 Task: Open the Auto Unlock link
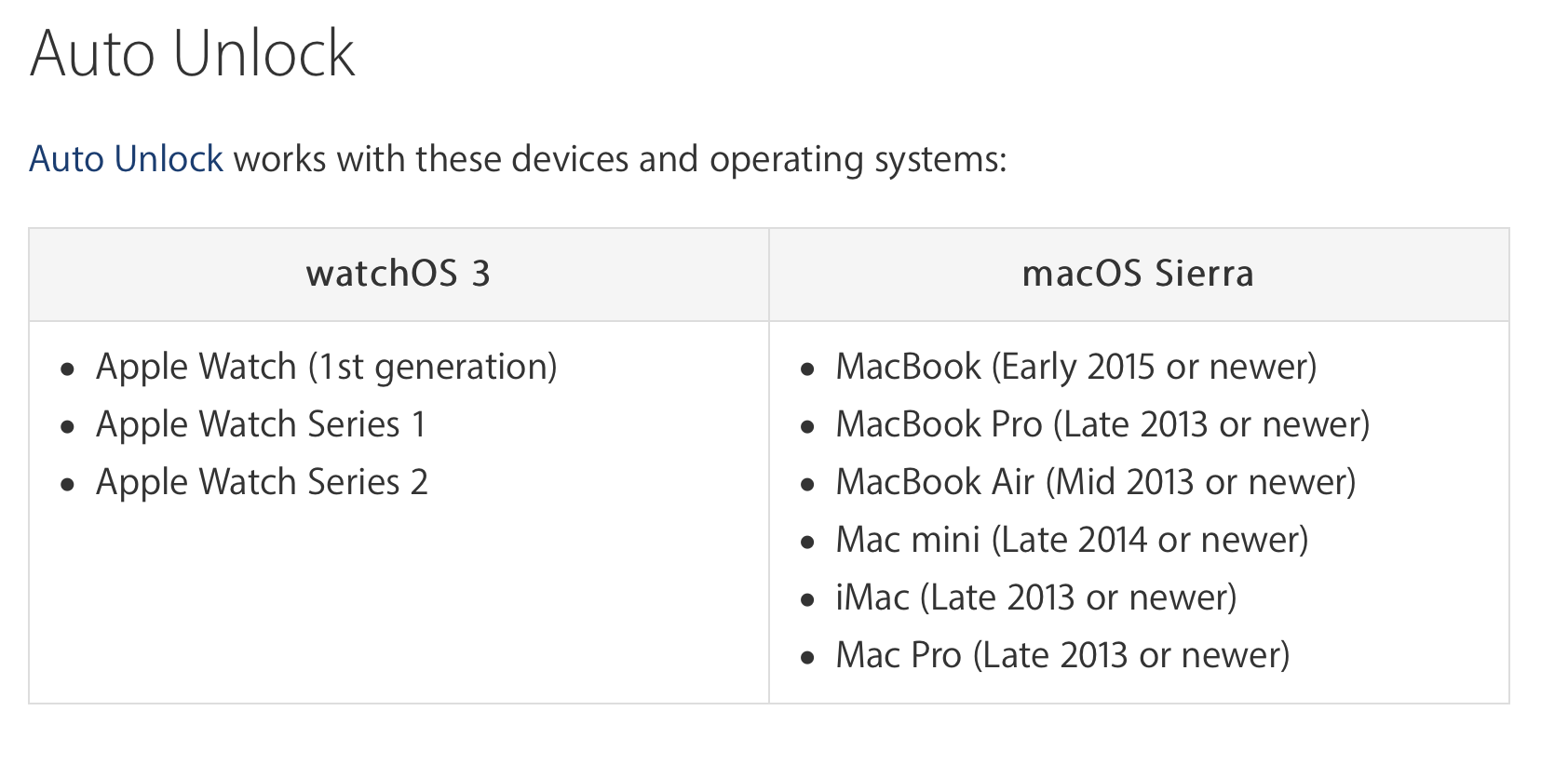(x=126, y=159)
